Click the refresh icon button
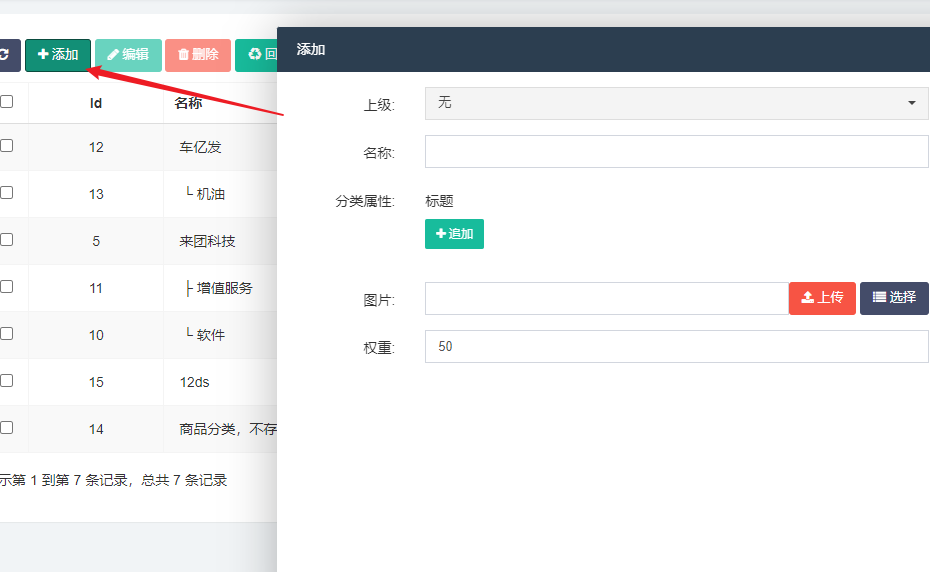 click(x=9, y=55)
